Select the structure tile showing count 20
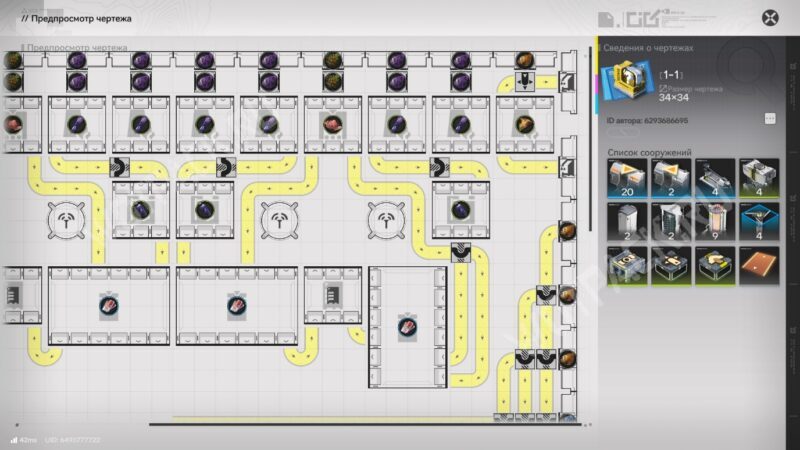 (x=625, y=177)
